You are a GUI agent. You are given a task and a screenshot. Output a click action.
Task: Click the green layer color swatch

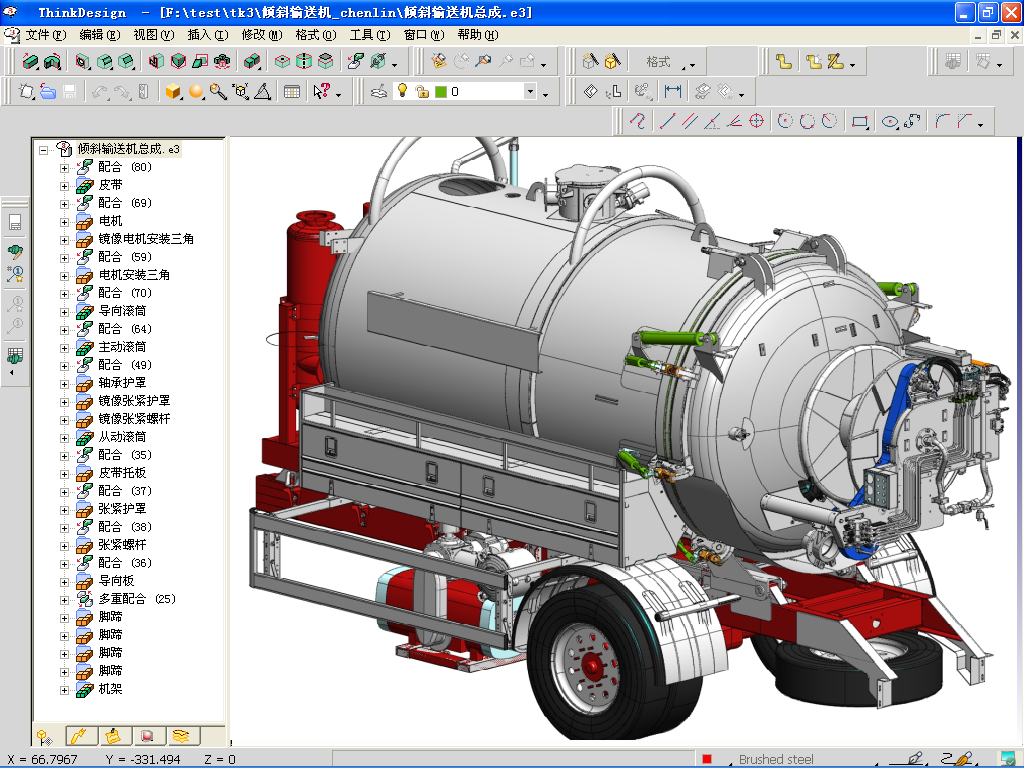(440, 92)
